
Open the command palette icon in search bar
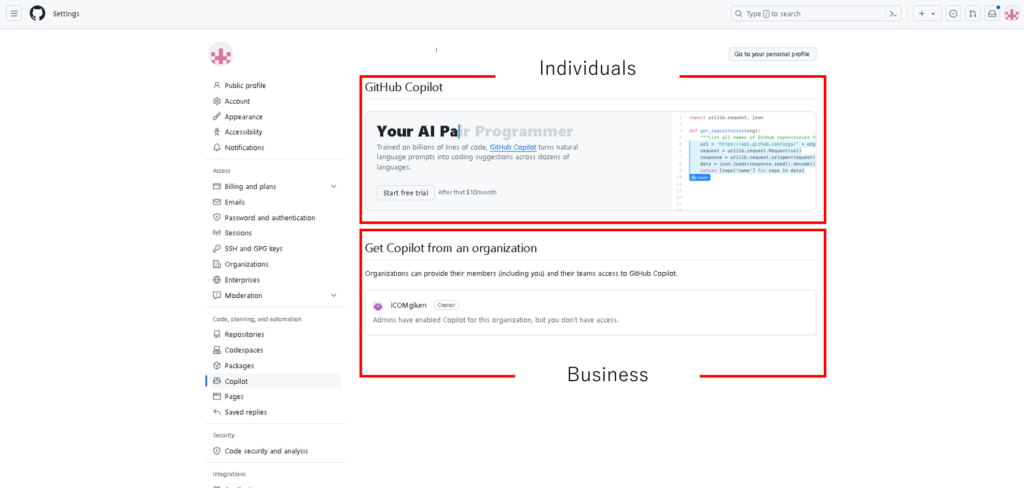(893, 14)
